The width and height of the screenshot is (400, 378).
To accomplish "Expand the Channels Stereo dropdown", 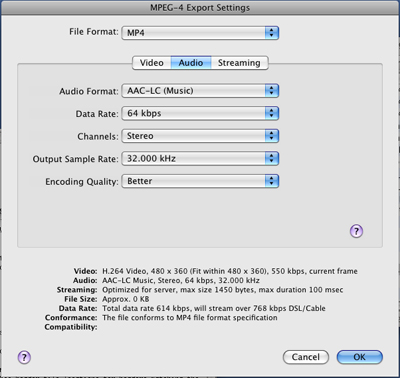I will (x=200, y=136).
